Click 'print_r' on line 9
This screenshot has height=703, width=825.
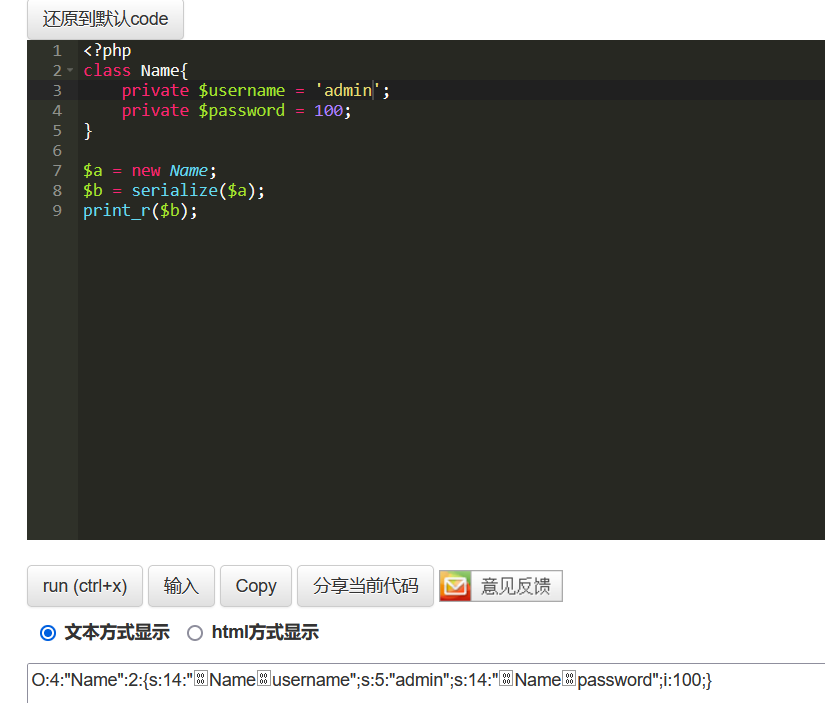pos(117,210)
